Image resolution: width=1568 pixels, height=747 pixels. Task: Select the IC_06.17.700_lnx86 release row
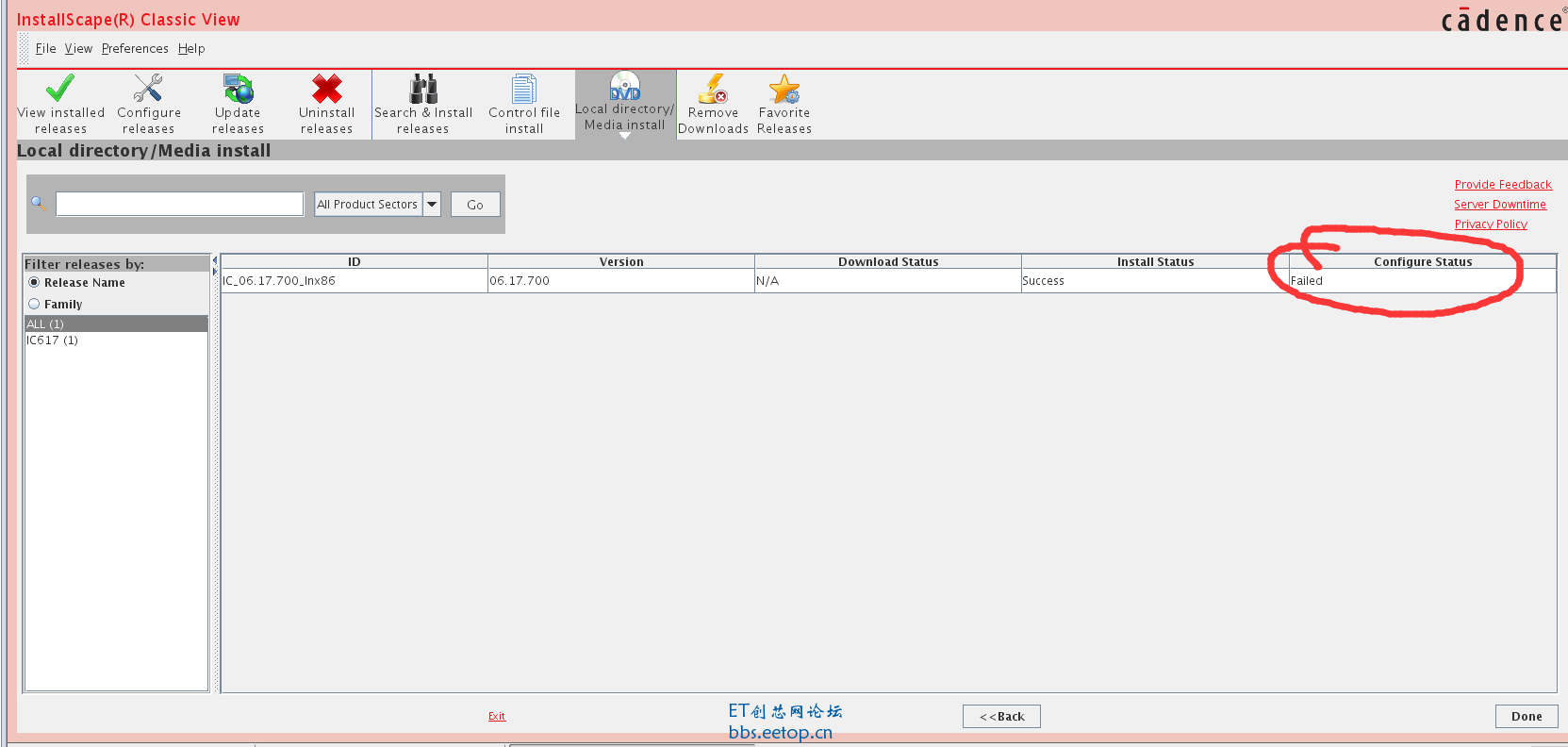[888, 281]
